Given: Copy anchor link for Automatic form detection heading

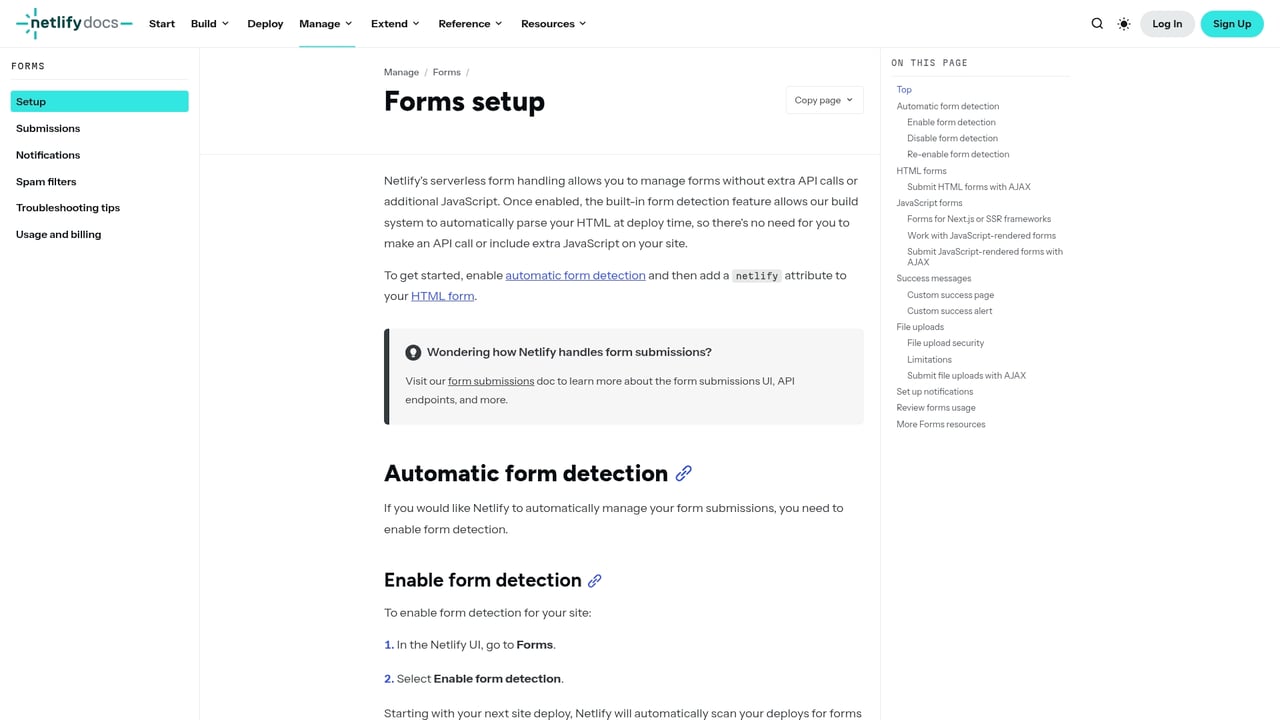Looking at the screenshot, I should [x=684, y=473].
